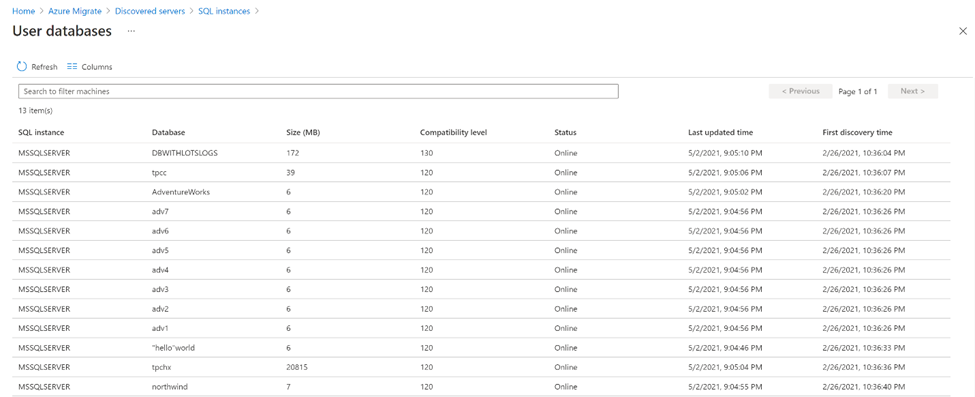Viewport: 975px width, 397px height.
Task: Sort by Size (MB) column header
Action: pyautogui.click(x=303, y=133)
